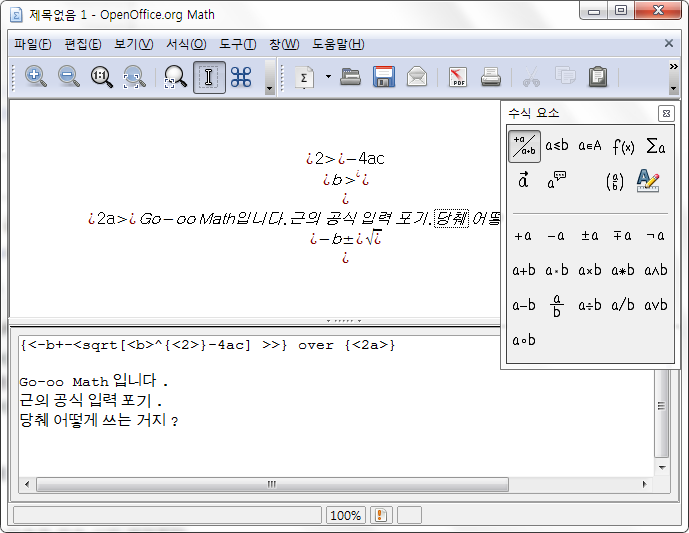Select the Set Operations category a∈A
Screen dimensions: 689x533
point(590,146)
